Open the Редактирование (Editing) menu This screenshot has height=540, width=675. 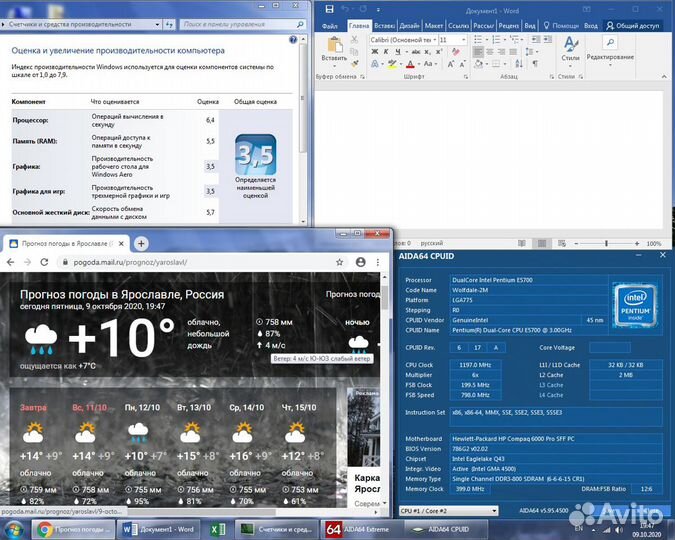pos(610,52)
